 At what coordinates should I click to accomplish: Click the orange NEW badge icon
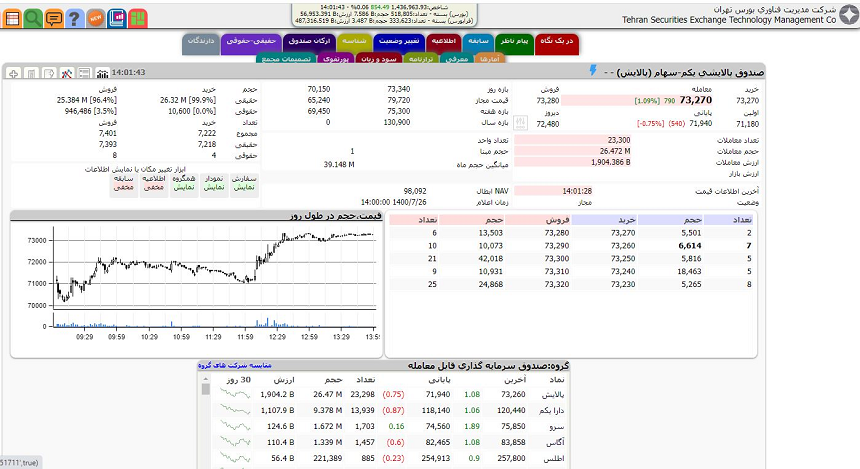coord(96,18)
